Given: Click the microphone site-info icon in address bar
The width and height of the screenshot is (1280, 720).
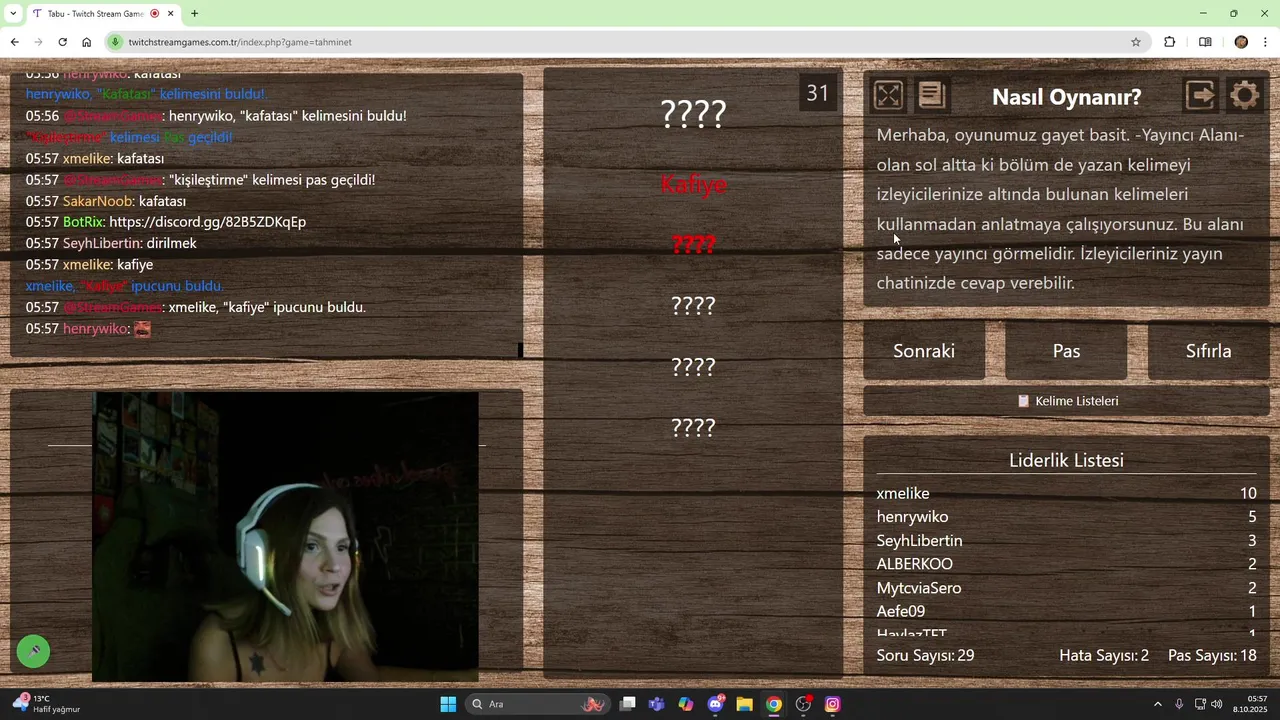Looking at the screenshot, I should 116,42.
